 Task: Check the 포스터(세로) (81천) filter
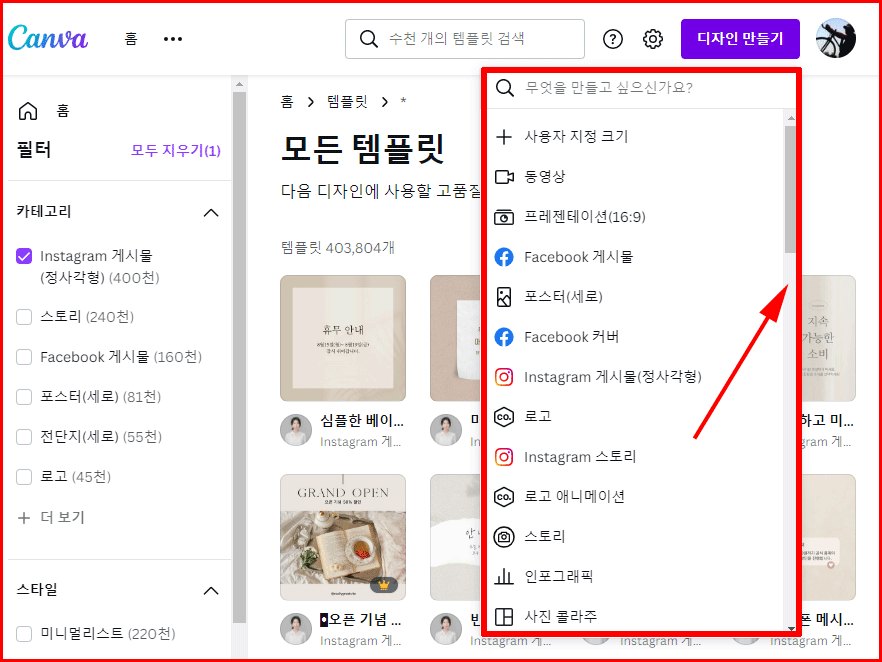click(24, 397)
